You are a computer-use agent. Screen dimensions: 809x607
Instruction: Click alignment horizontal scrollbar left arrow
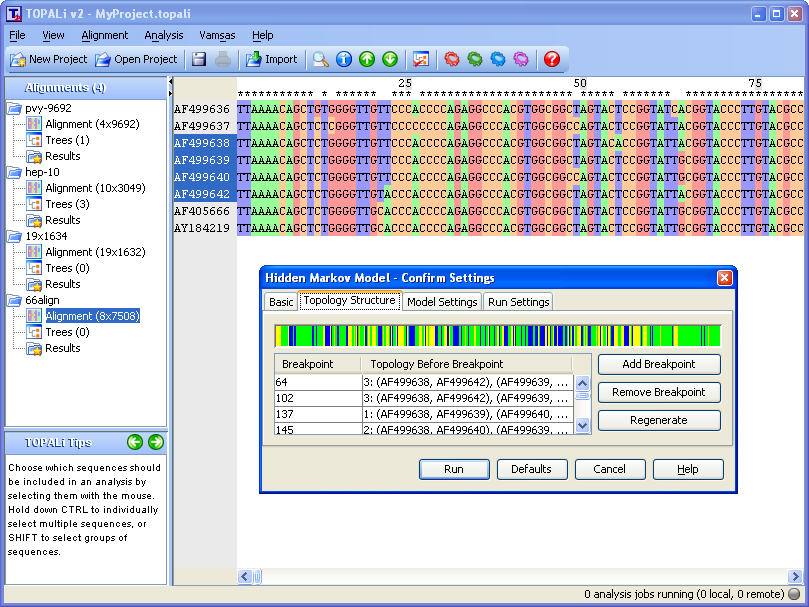coord(245,577)
